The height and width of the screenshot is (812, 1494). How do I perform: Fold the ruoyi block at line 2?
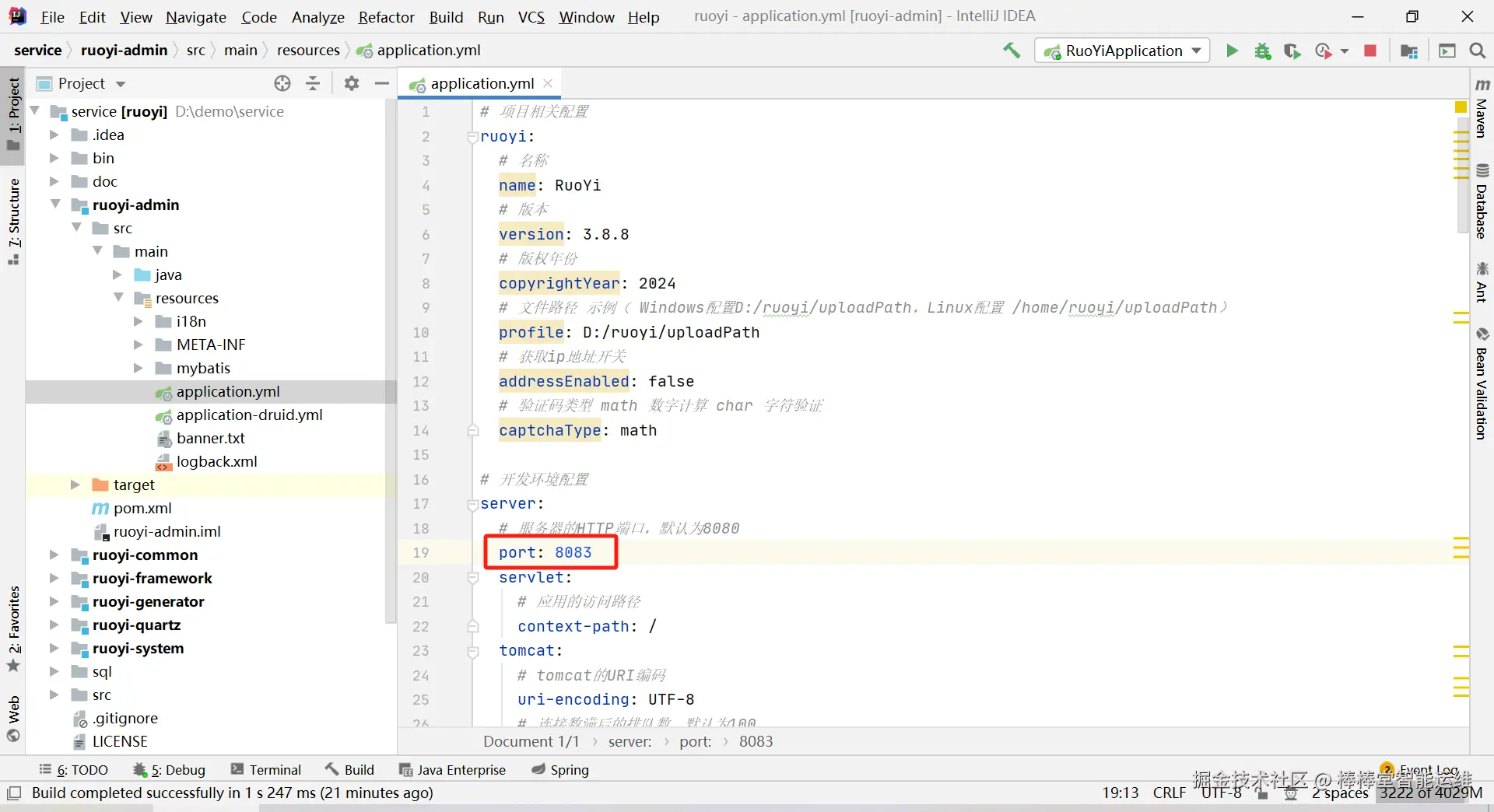pos(472,137)
